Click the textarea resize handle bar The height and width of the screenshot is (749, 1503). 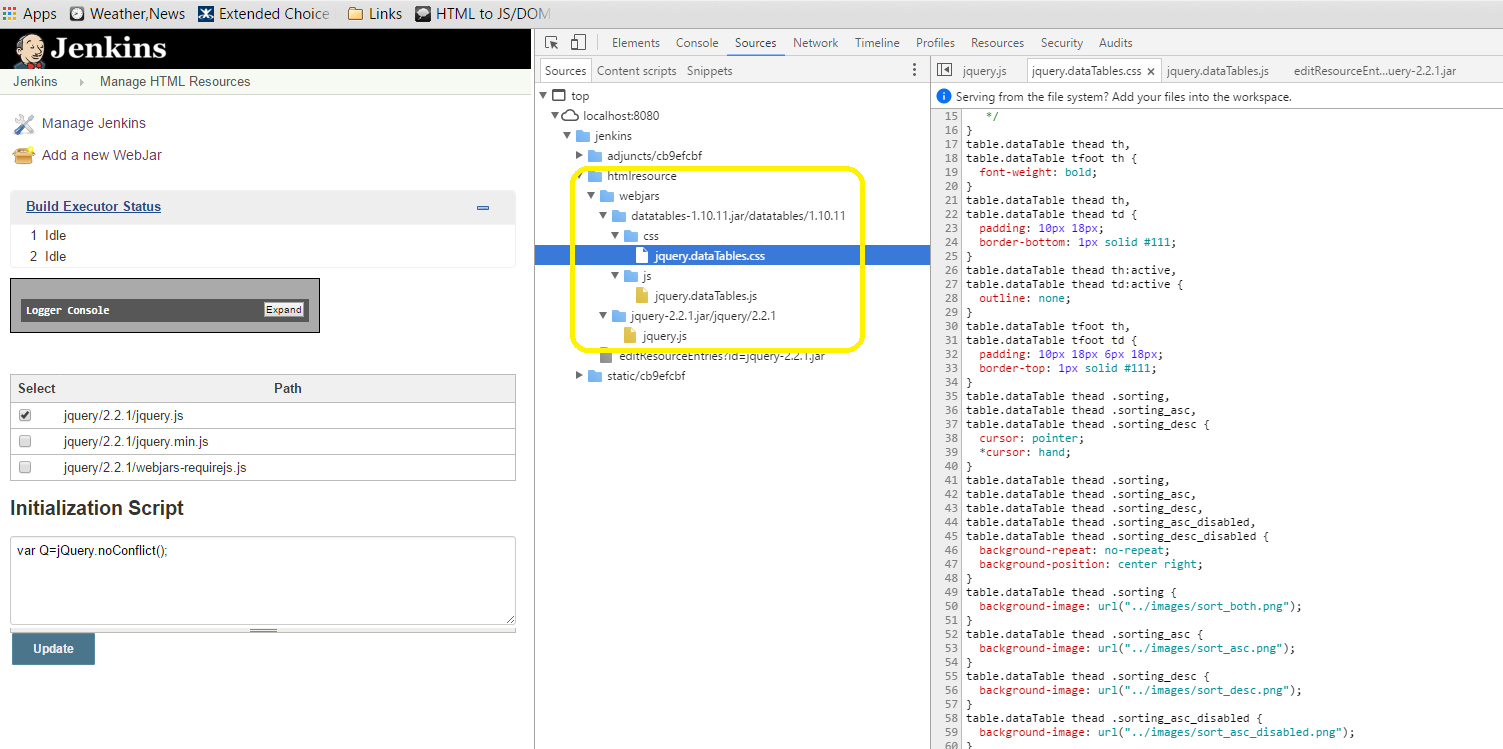coord(263,630)
